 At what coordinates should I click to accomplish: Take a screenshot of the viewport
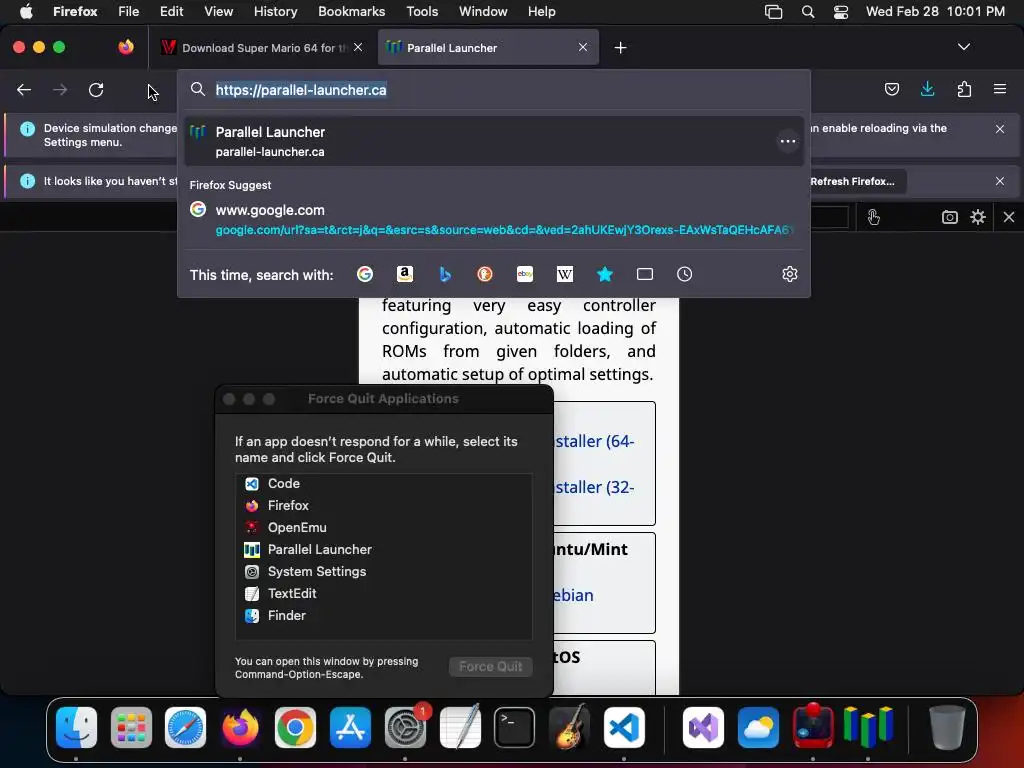coord(950,217)
